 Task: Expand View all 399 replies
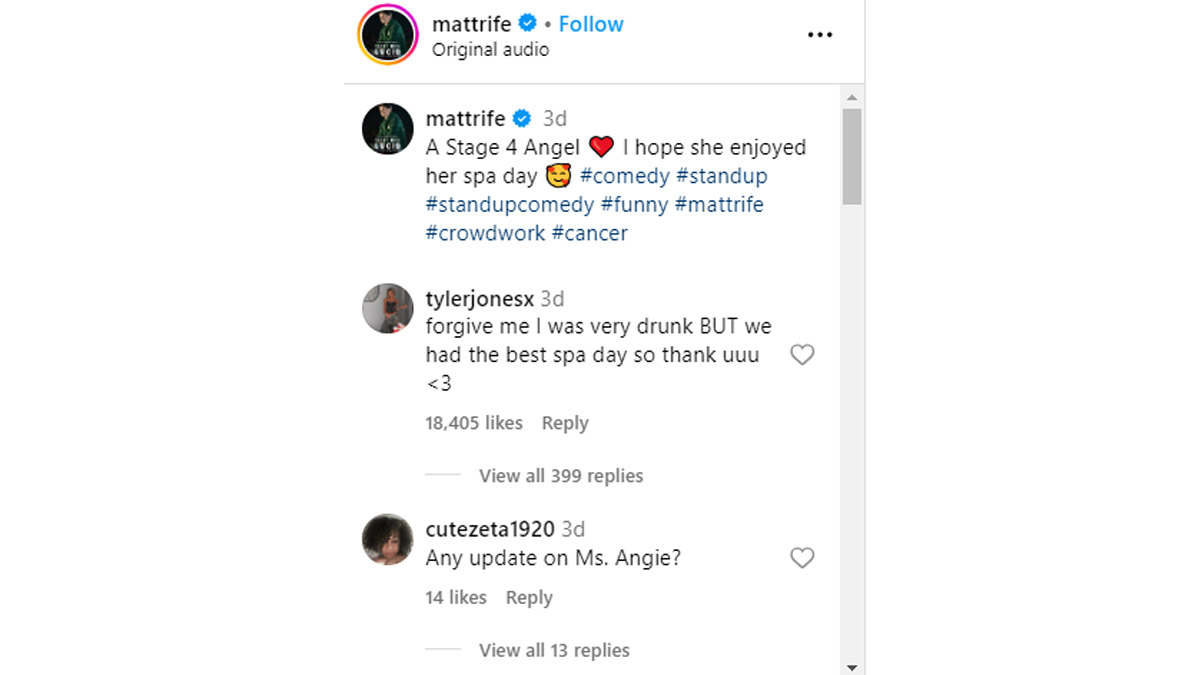coord(560,476)
